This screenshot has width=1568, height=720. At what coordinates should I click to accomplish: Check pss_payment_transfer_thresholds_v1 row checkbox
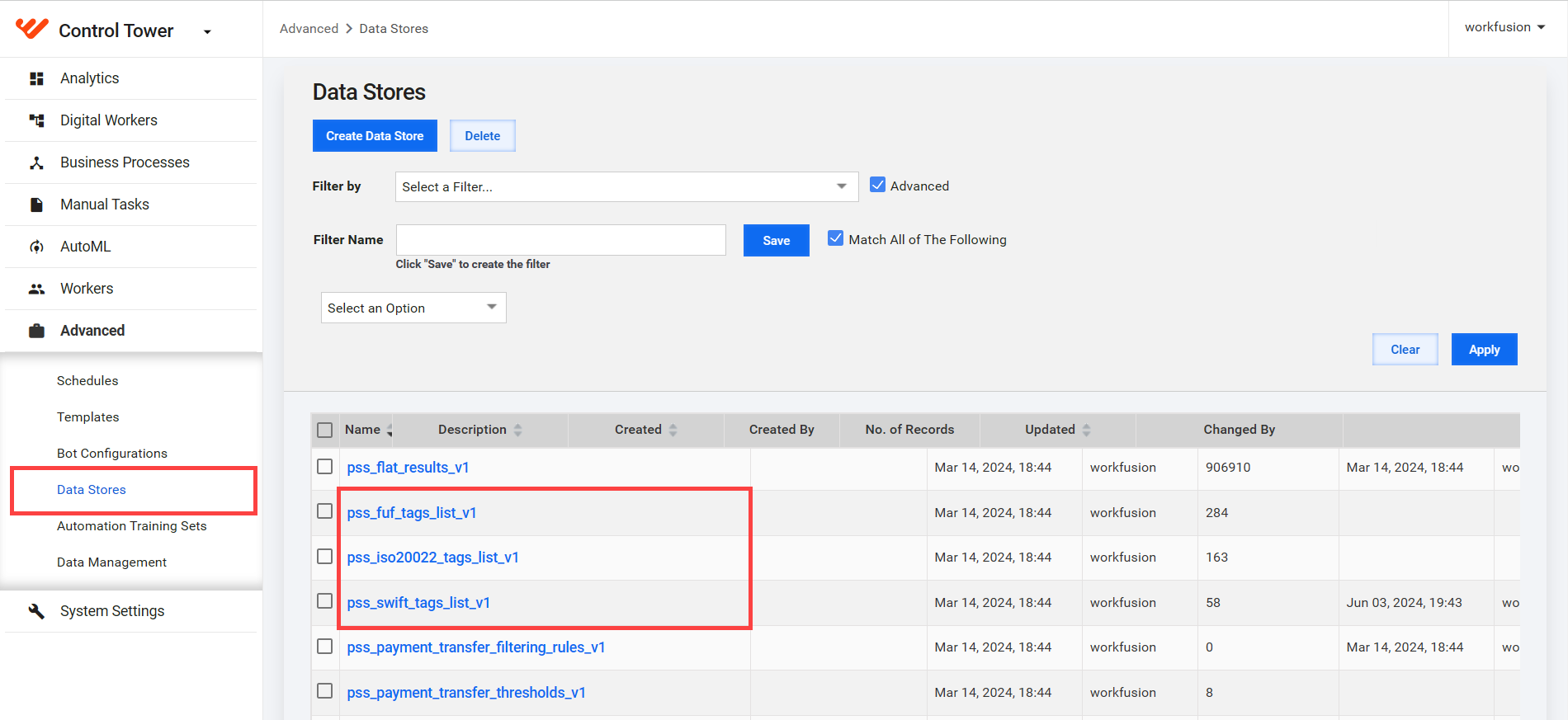(x=325, y=692)
